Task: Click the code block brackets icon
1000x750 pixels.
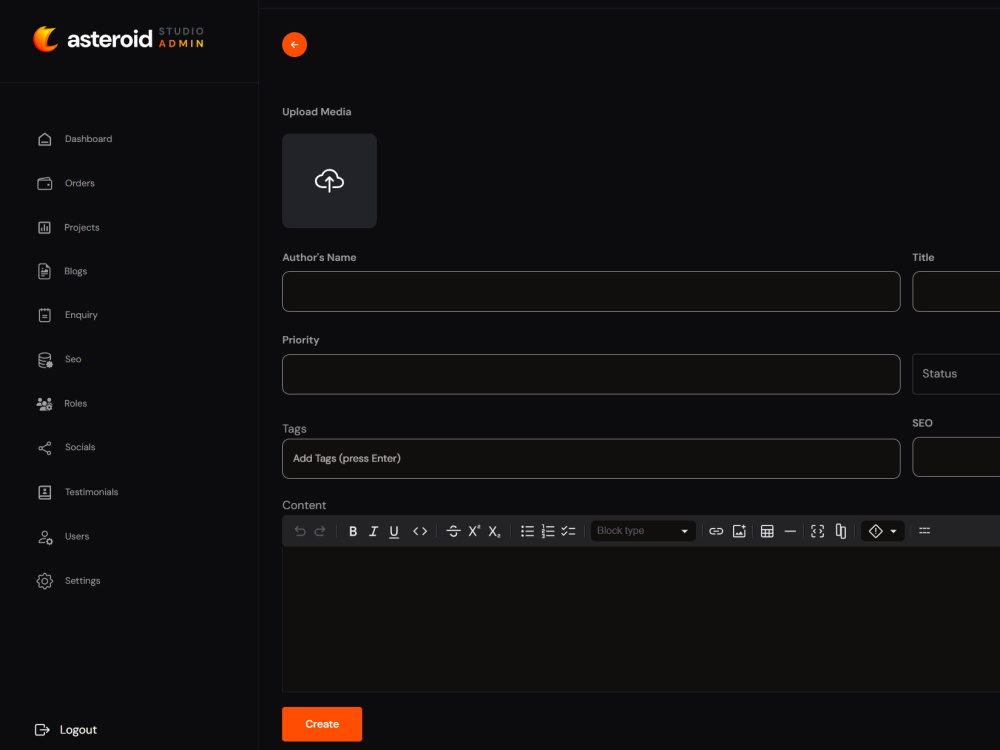Action: click(x=818, y=531)
